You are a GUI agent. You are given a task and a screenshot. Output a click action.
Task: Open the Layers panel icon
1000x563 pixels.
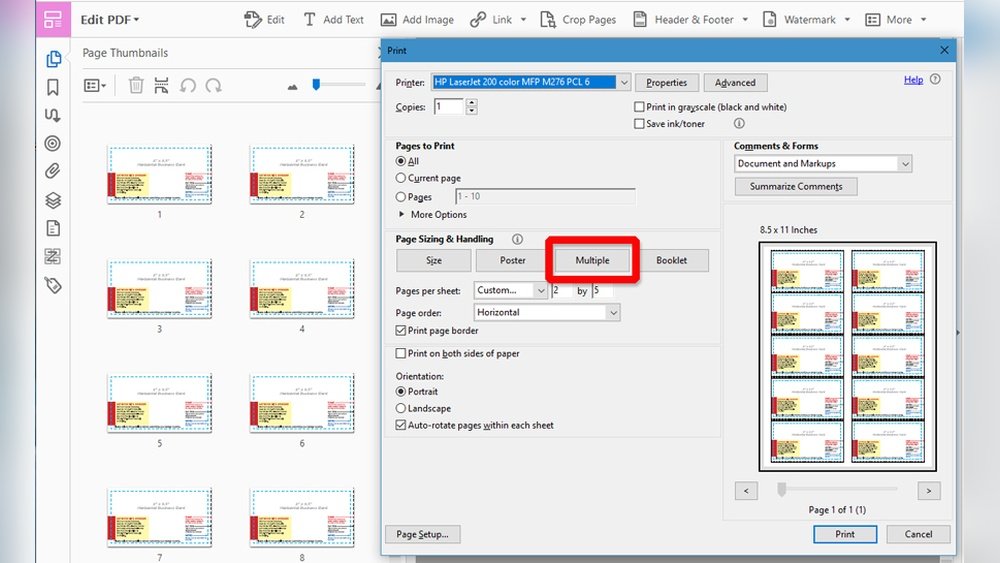53,200
